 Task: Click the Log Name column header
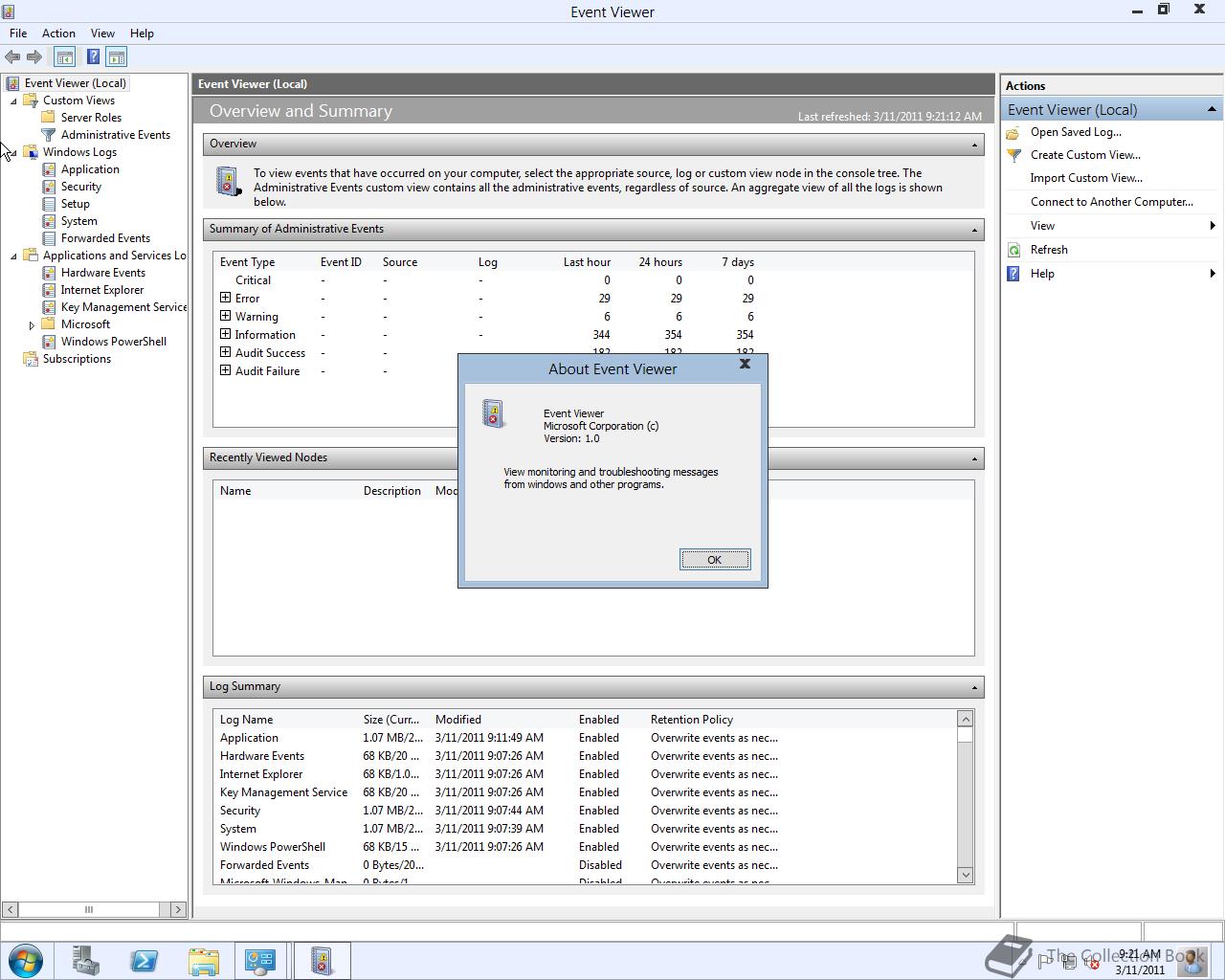(247, 720)
